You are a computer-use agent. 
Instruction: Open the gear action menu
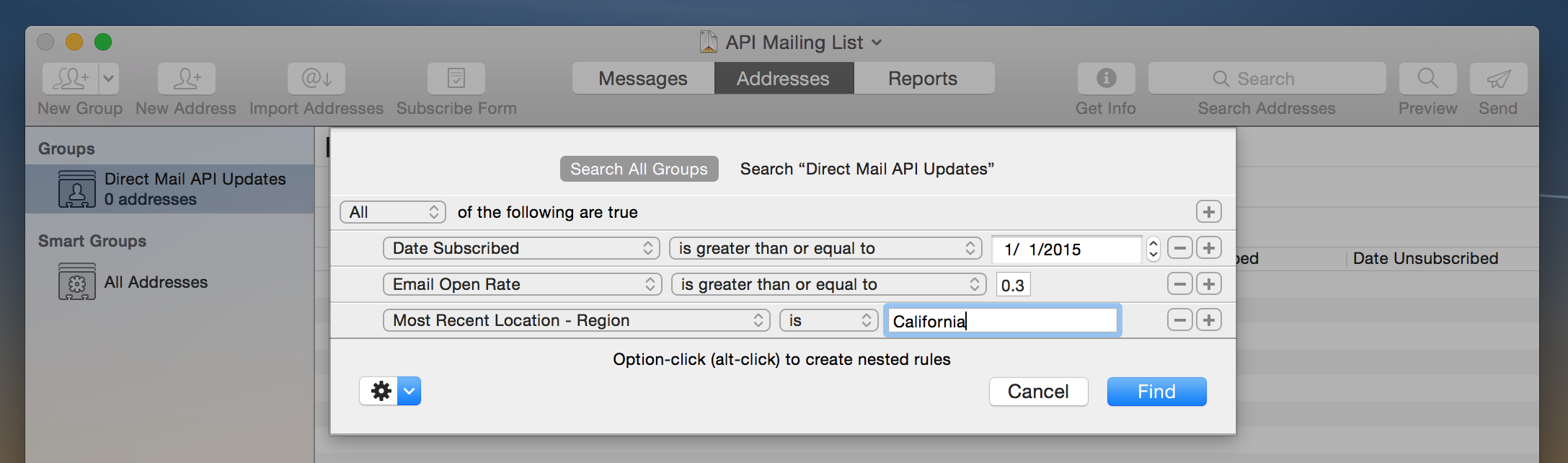pos(390,391)
